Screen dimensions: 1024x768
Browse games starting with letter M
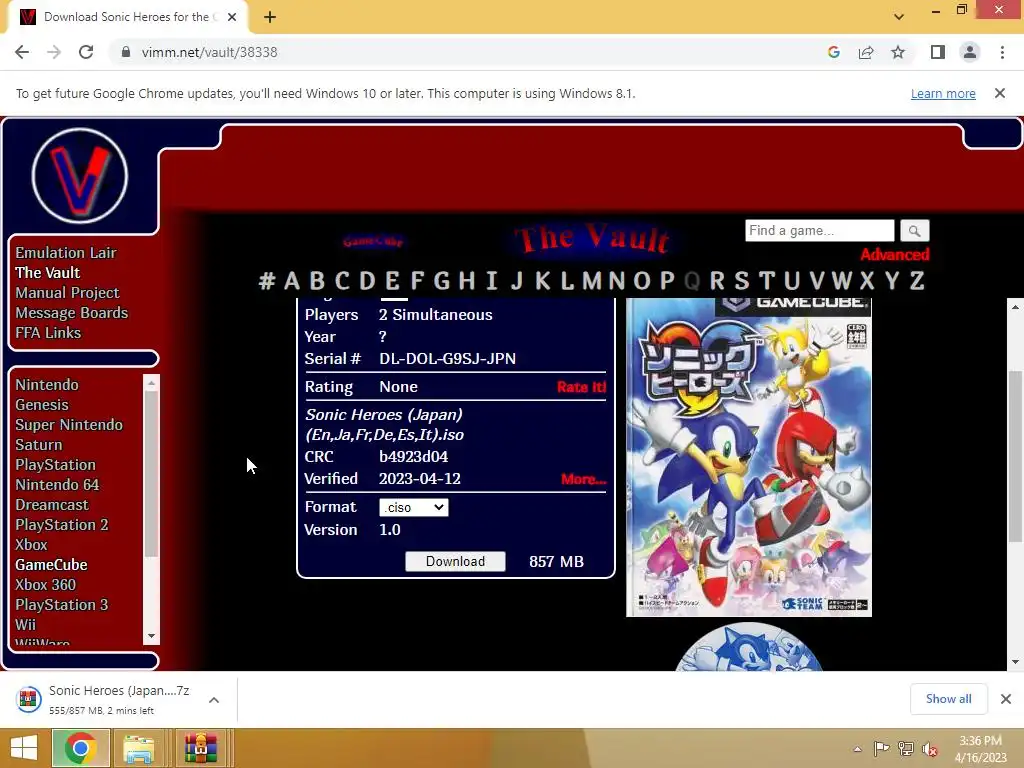(592, 281)
